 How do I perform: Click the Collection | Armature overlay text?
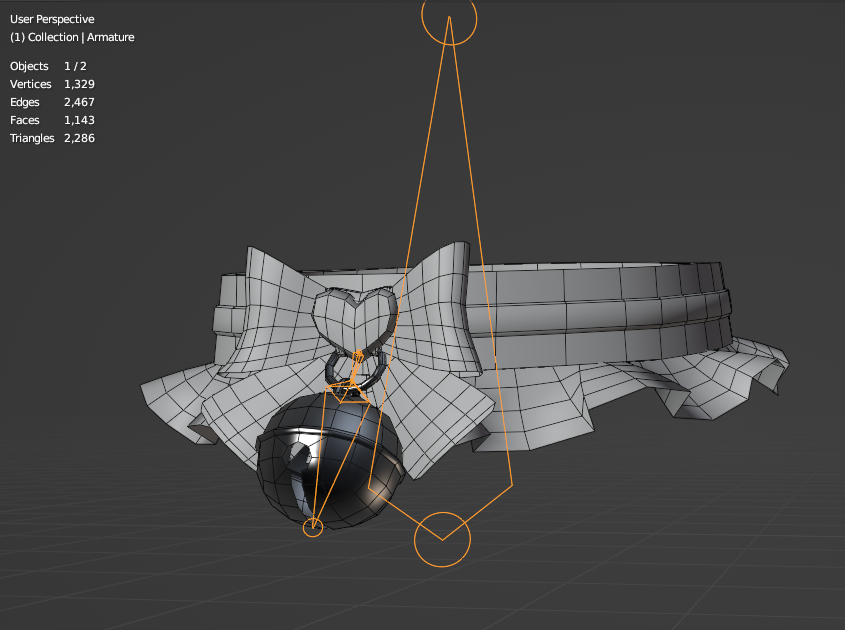point(71,37)
